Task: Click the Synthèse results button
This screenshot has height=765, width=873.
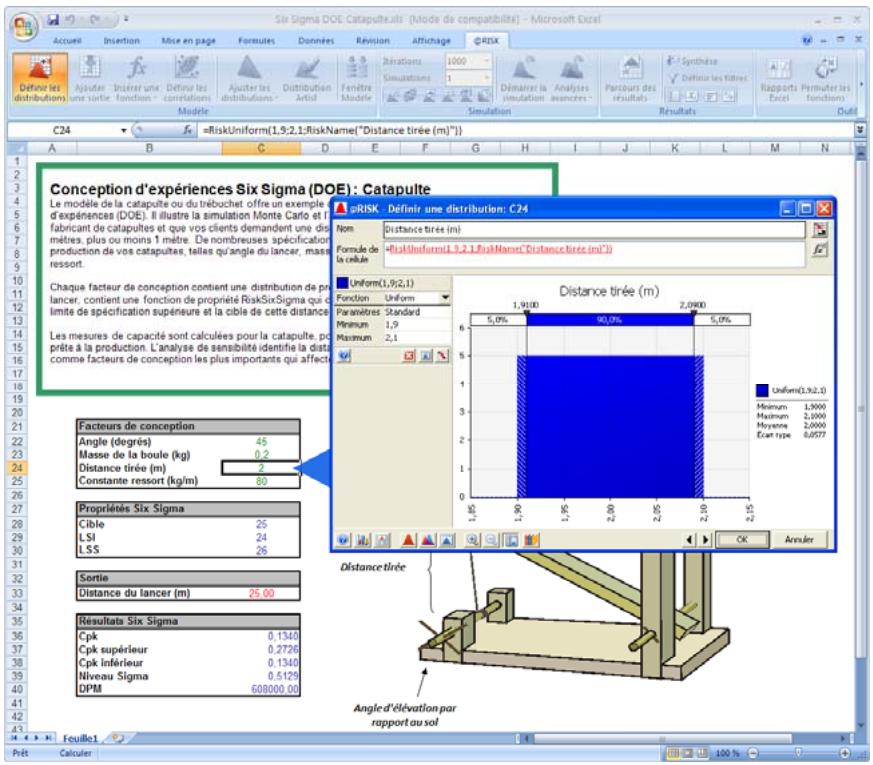Action: 693,61
